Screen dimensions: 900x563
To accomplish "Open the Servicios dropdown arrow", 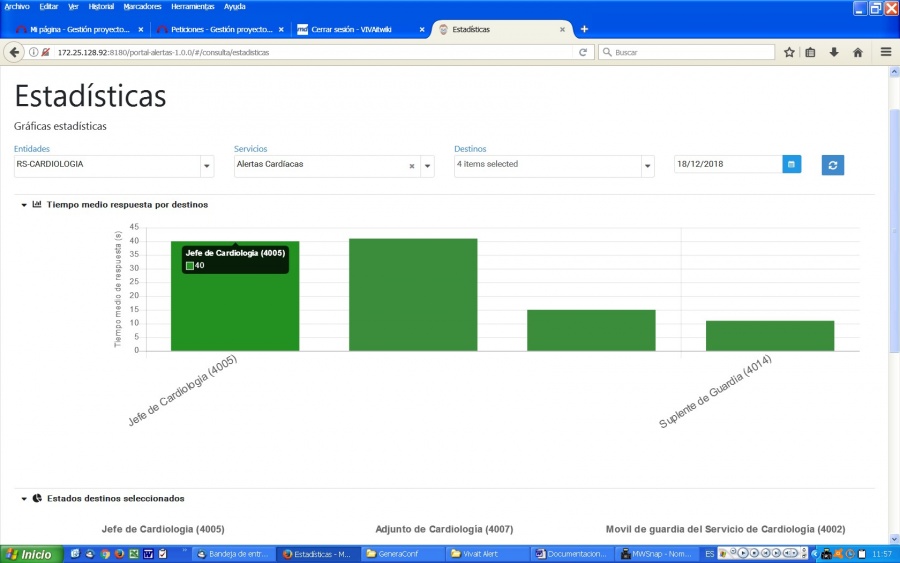I will point(427,166).
